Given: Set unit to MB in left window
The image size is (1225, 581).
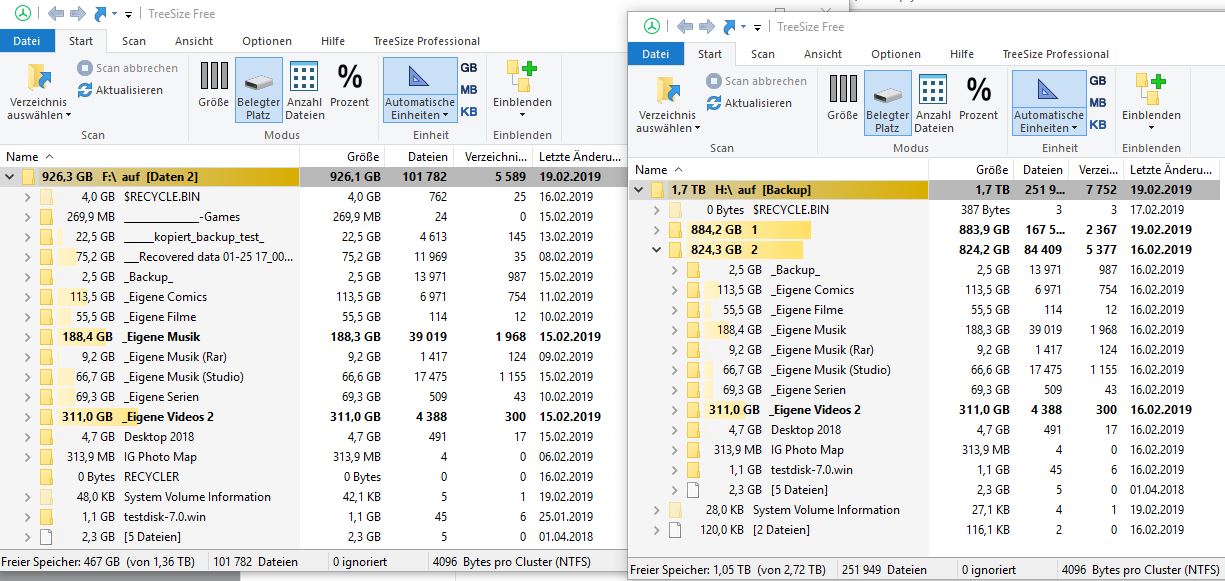Looking at the screenshot, I should point(468,90).
